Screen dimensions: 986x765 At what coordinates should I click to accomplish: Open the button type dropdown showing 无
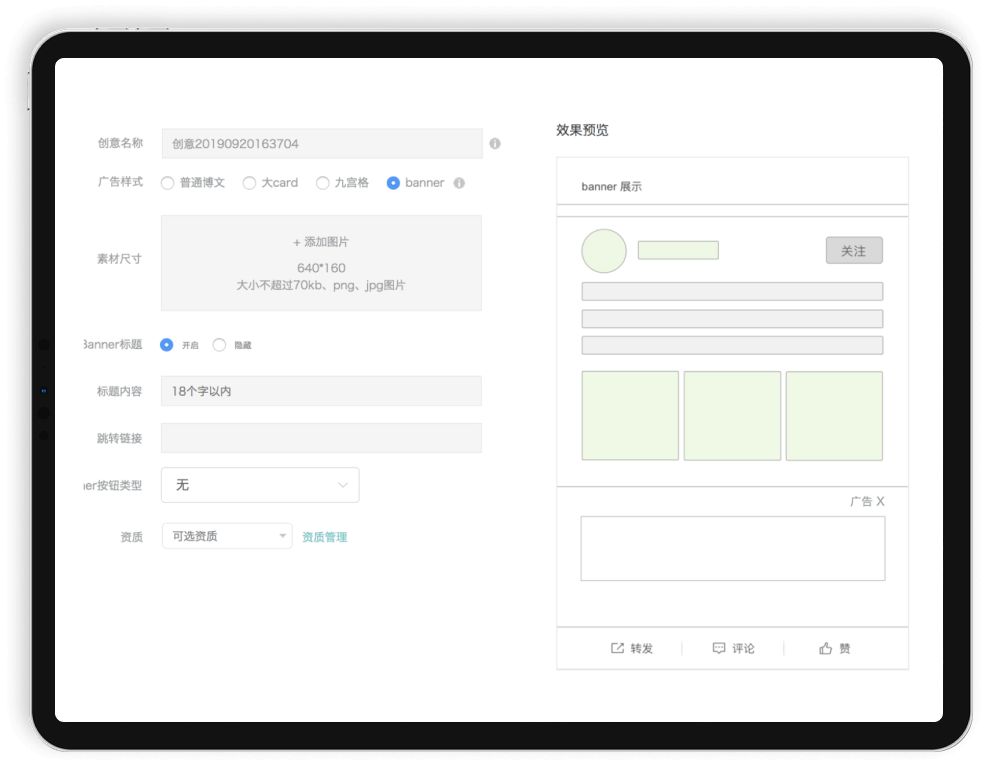tap(260, 485)
